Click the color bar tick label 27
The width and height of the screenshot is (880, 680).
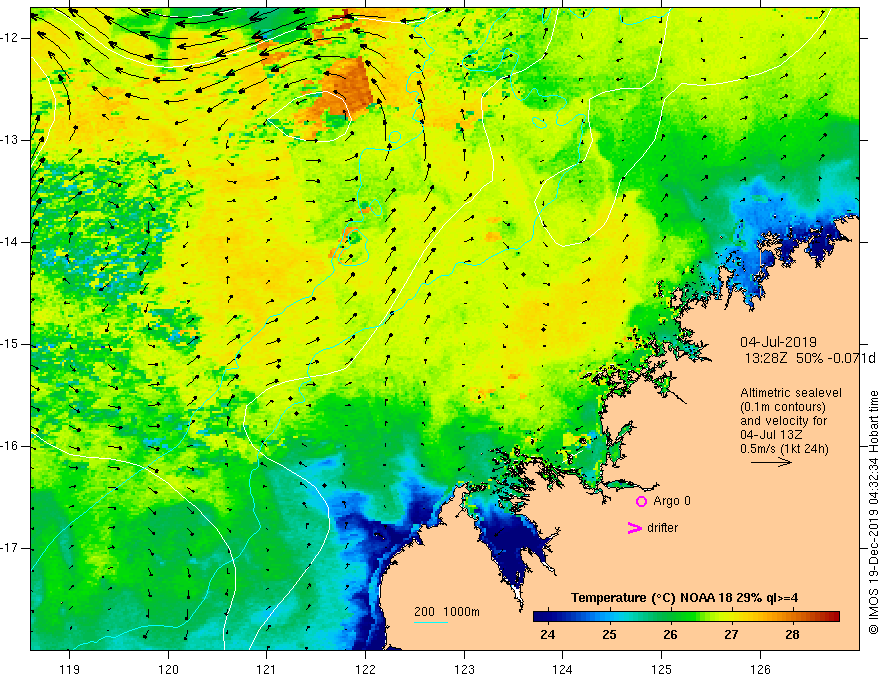click(x=731, y=635)
